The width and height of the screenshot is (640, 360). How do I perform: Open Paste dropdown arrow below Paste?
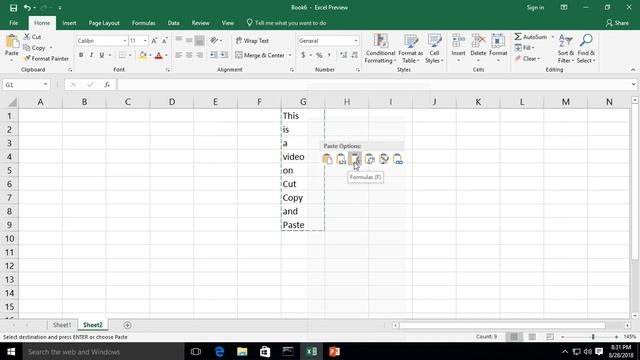[11, 60]
